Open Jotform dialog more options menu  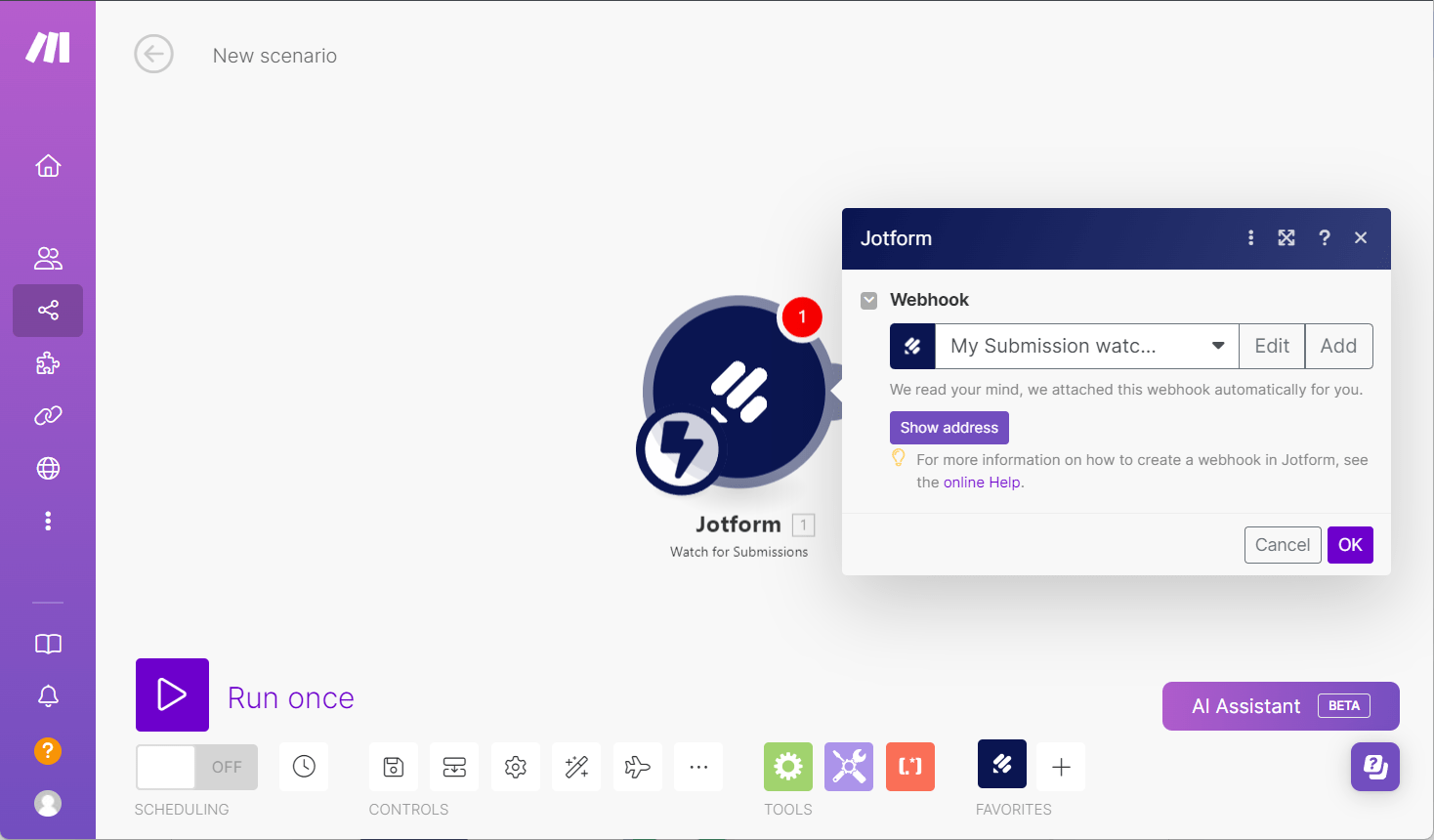(x=1250, y=237)
